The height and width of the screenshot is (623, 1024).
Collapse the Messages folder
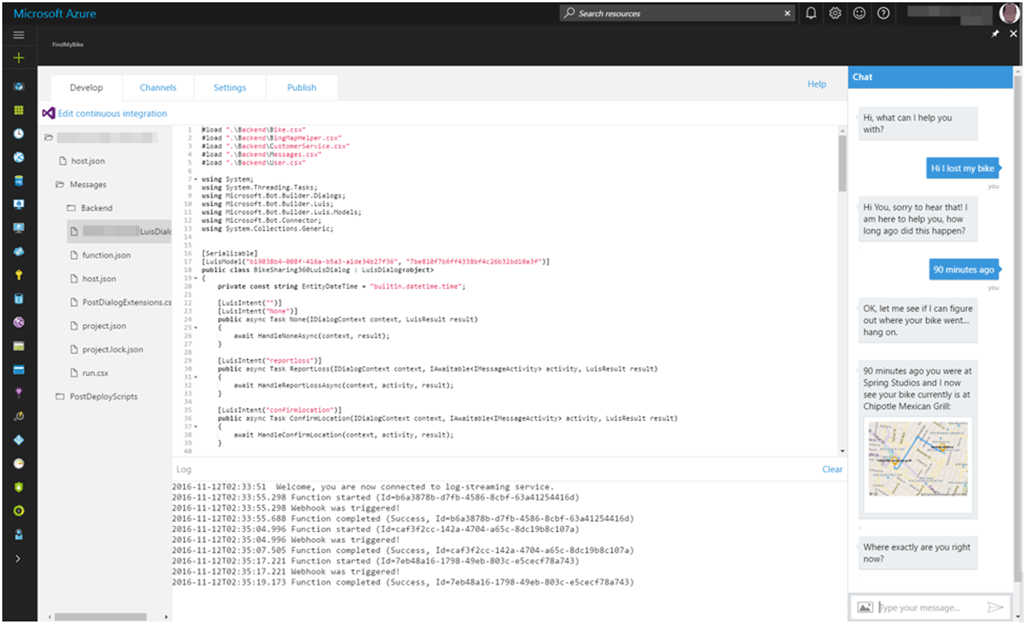click(x=87, y=185)
